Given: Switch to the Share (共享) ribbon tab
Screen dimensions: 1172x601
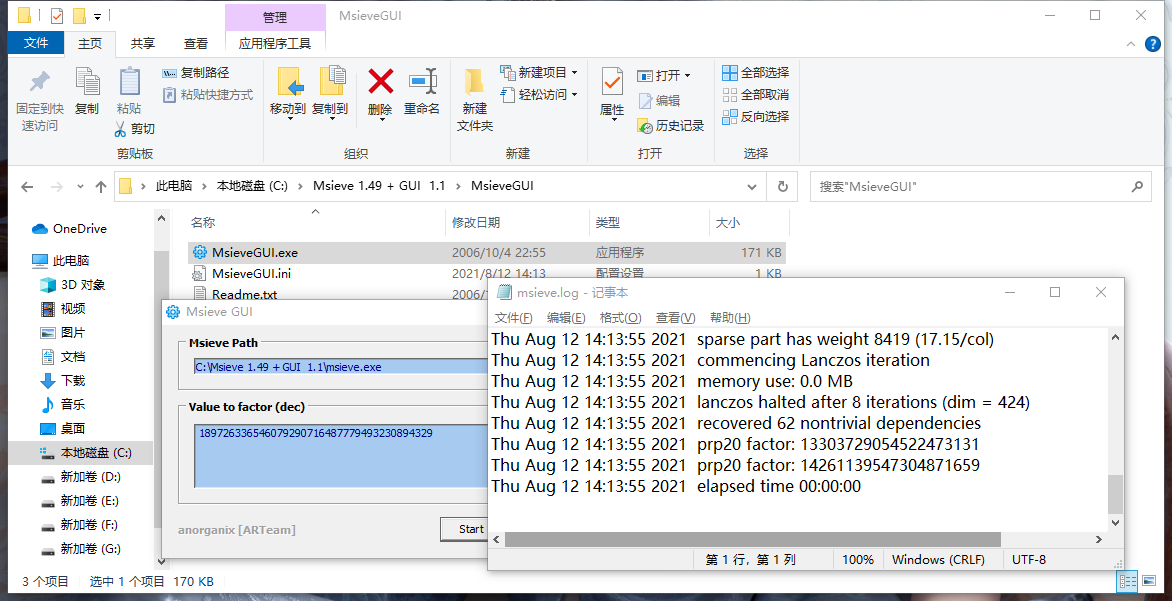Looking at the screenshot, I should pos(143,43).
